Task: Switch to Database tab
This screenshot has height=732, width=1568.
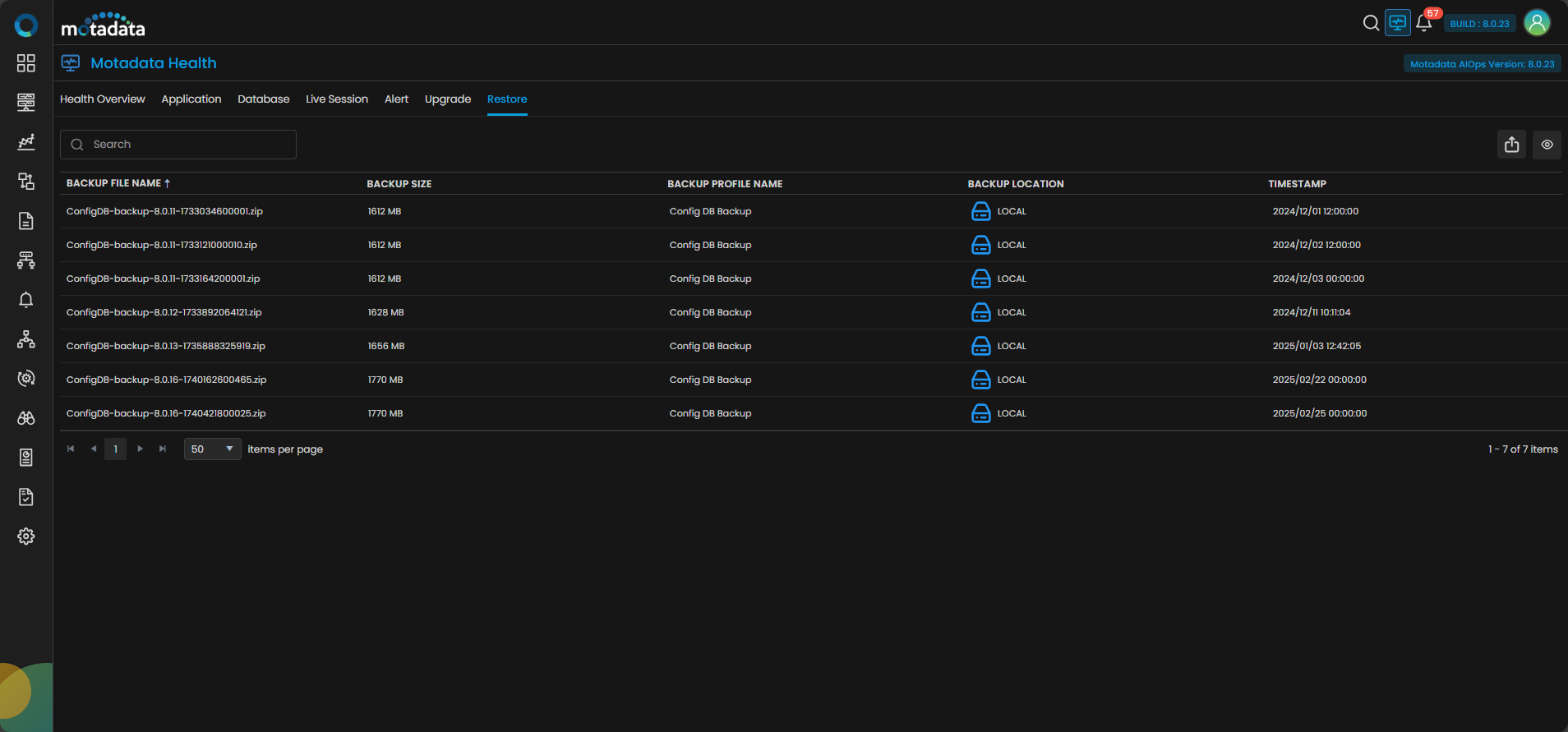Action: click(264, 99)
